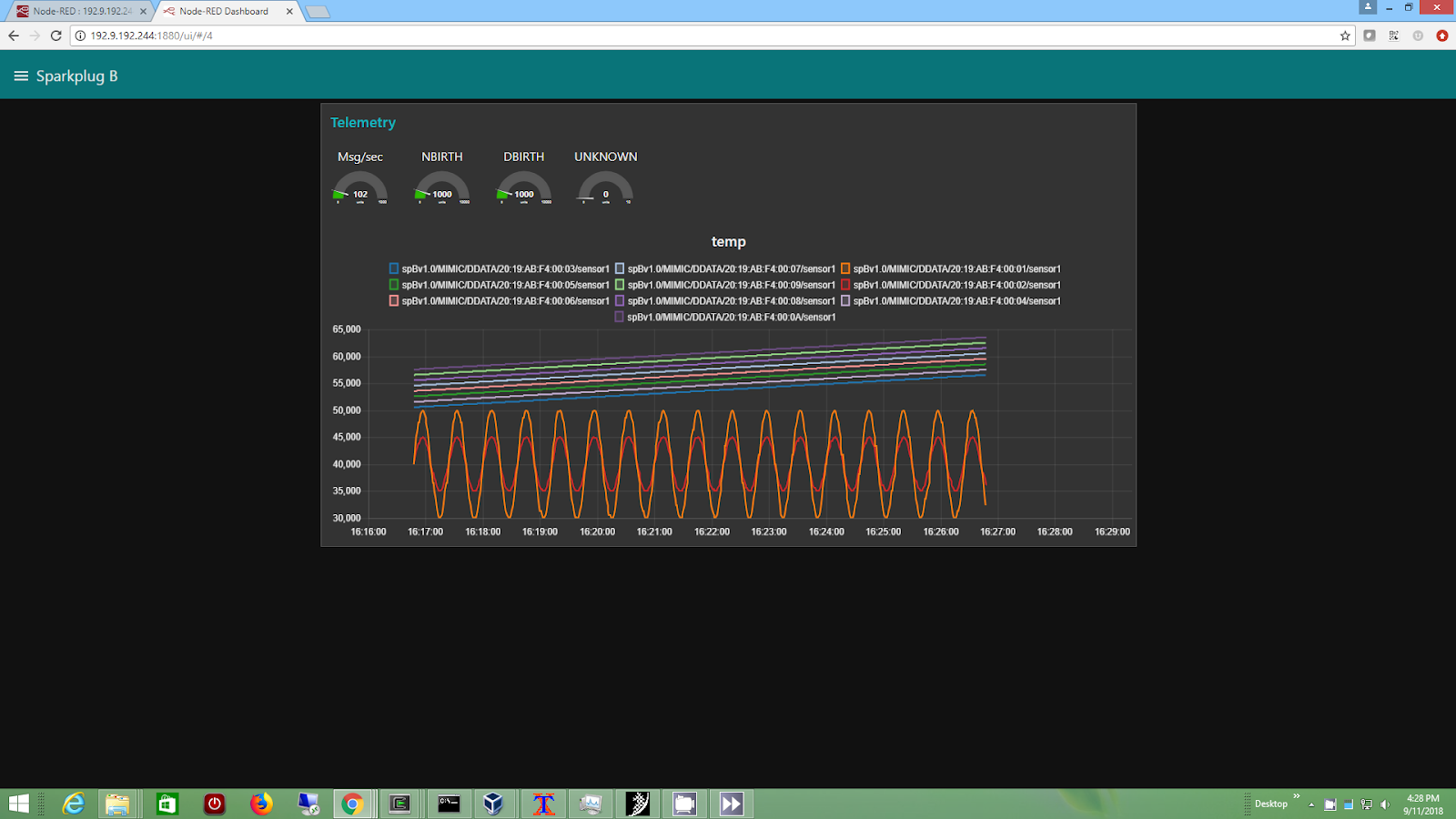Open the volume control in the system tray

(x=1384, y=804)
